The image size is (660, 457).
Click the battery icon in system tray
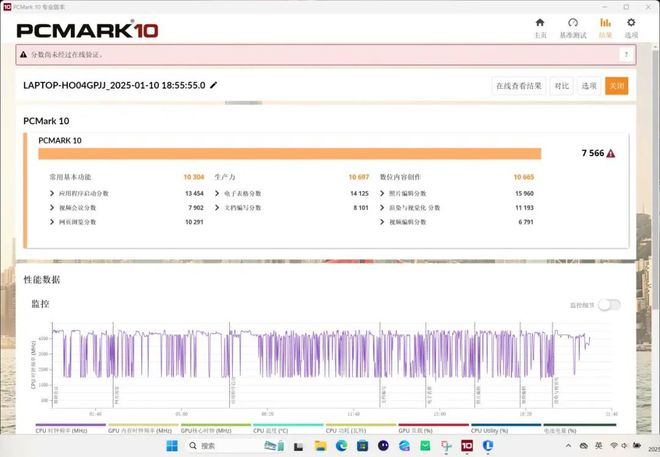[637, 446]
